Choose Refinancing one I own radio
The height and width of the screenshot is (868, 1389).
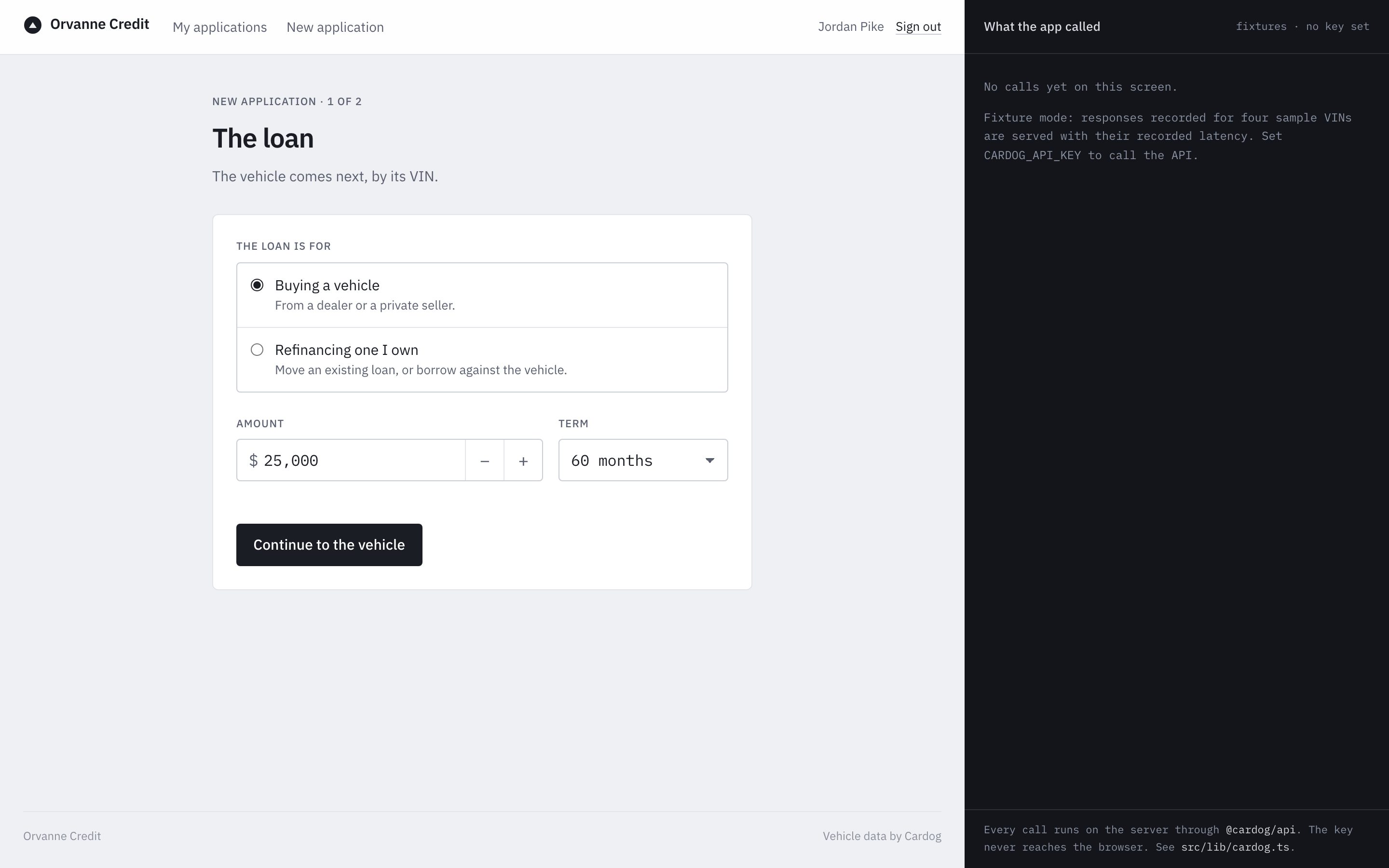point(257,350)
